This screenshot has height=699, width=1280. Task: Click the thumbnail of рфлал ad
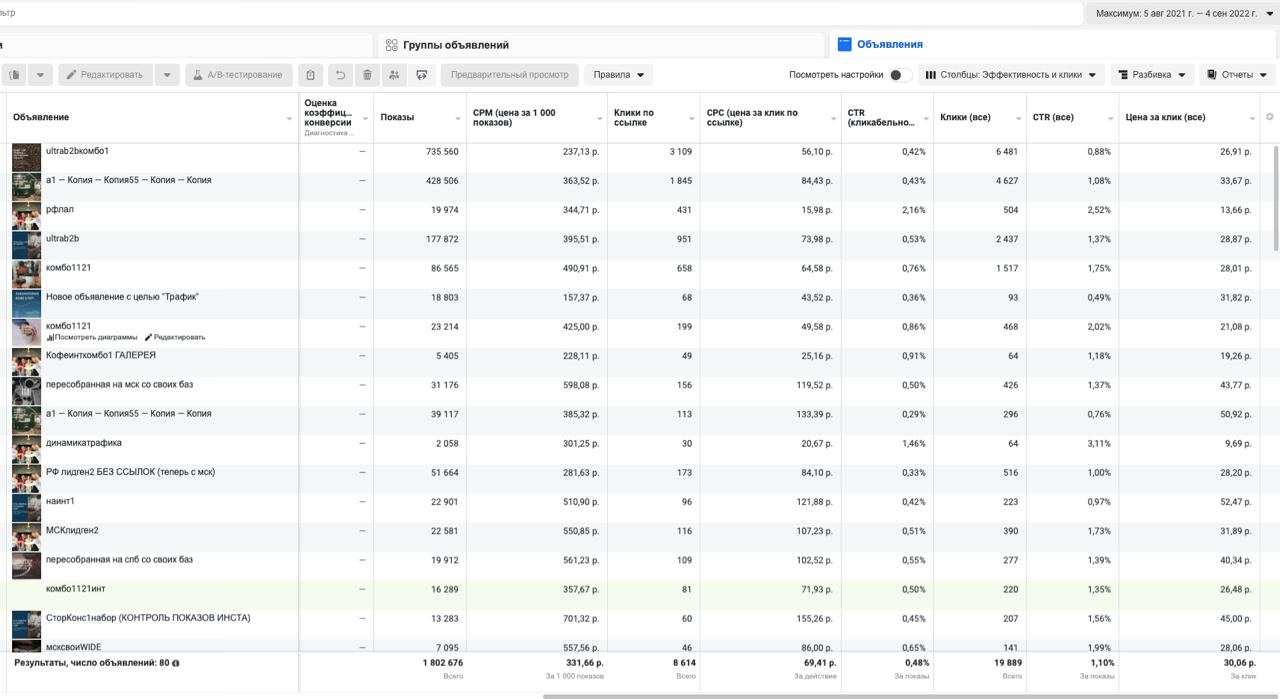[x=26, y=216]
